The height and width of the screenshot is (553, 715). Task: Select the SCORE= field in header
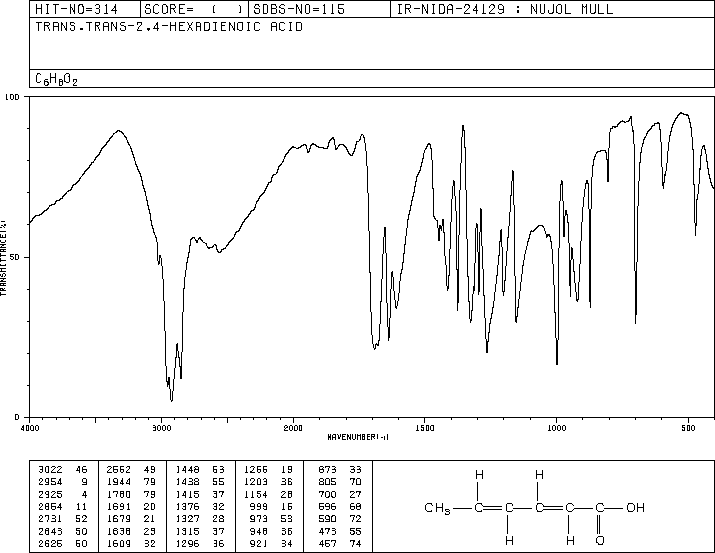point(194,9)
